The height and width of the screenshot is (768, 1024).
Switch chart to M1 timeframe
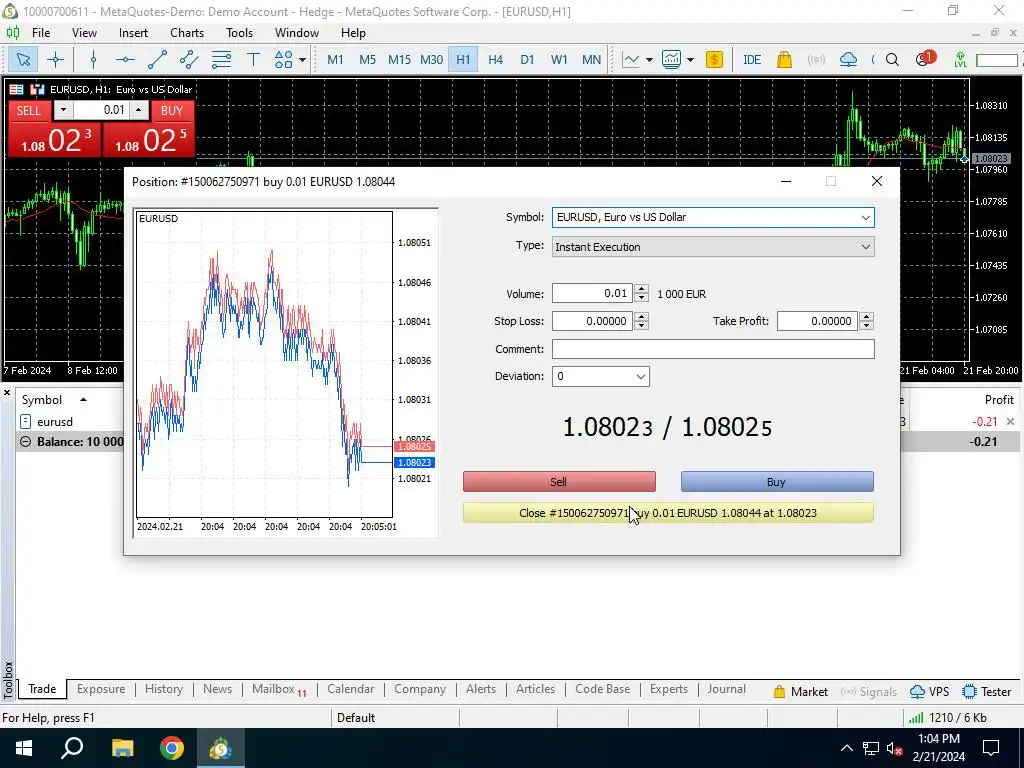point(335,60)
